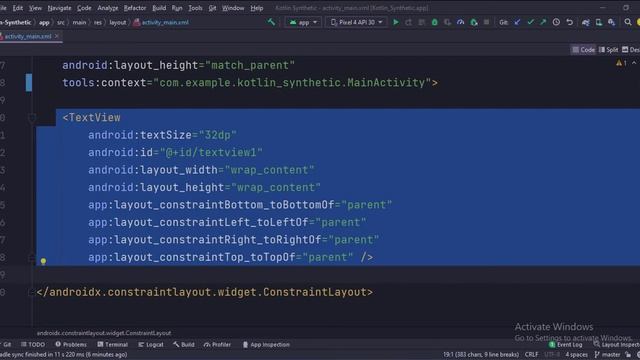The height and width of the screenshot is (360, 640).
Task: Click the app breadcrumb in navigation bar
Action: pyautogui.click(x=44, y=22)
